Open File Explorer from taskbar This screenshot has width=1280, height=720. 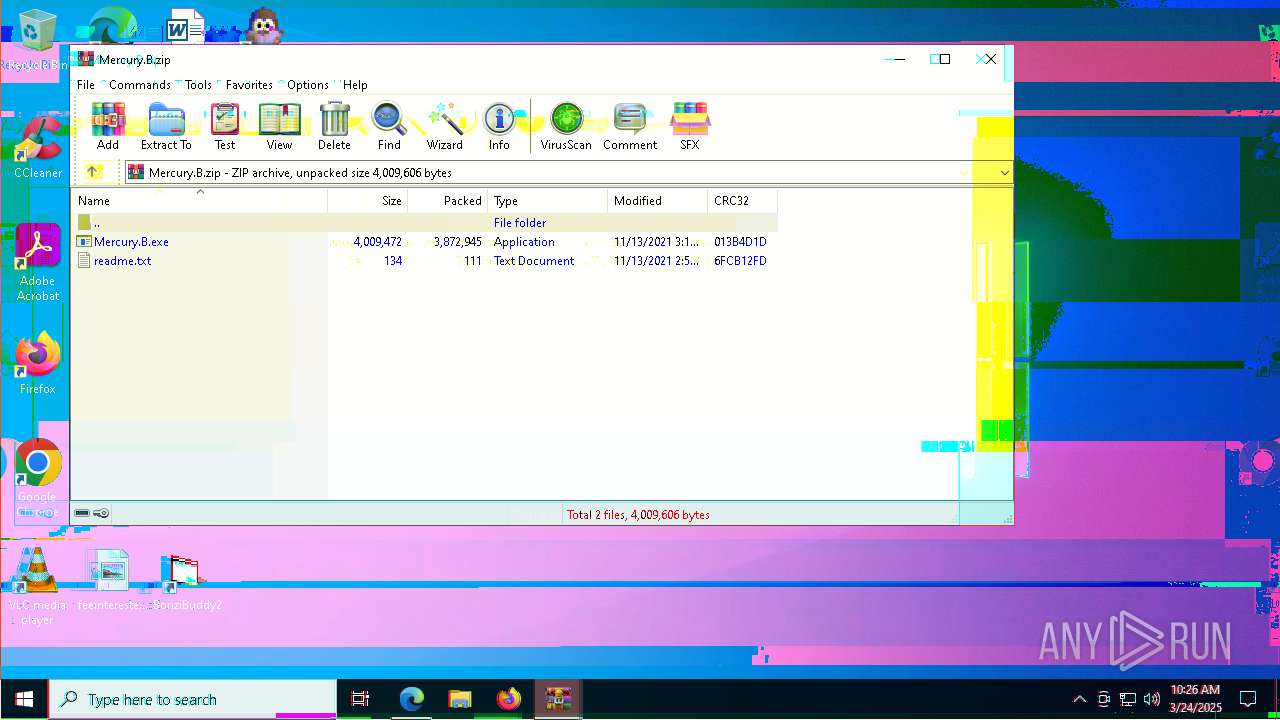point(460,699)
